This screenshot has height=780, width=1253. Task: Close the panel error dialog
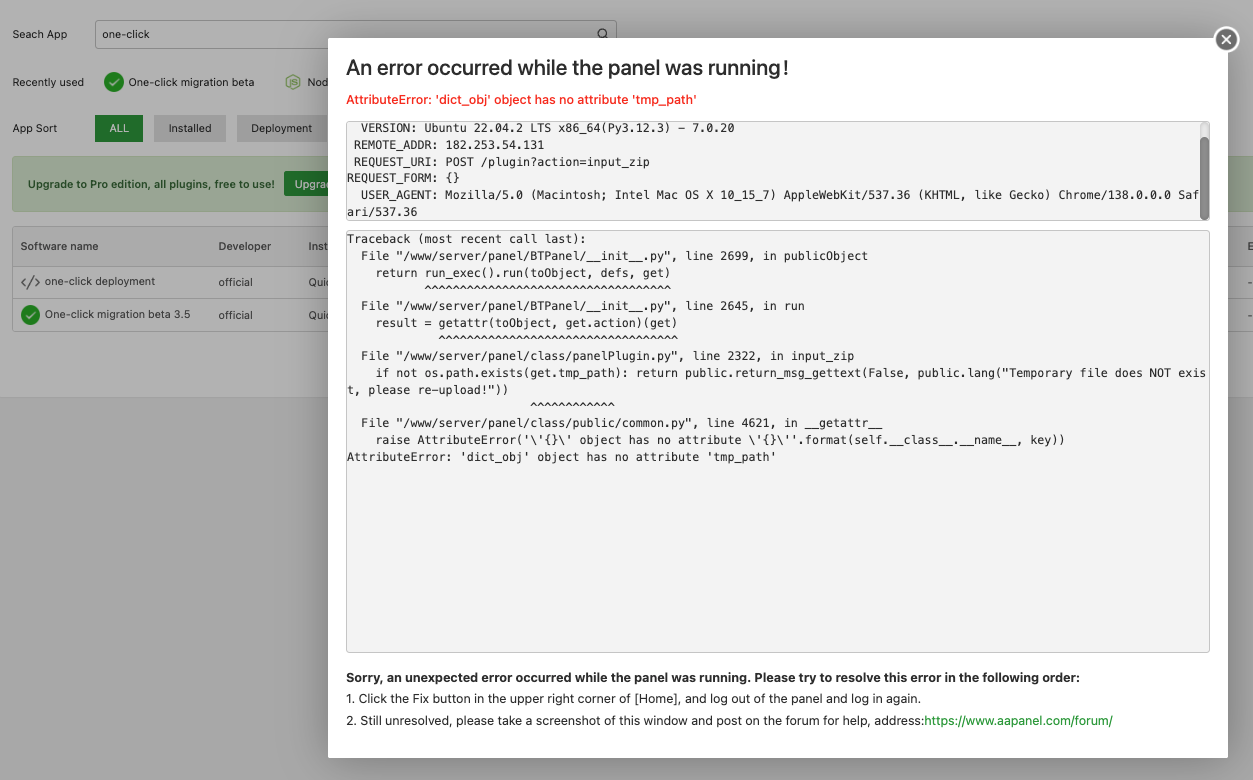[1226, 39]
